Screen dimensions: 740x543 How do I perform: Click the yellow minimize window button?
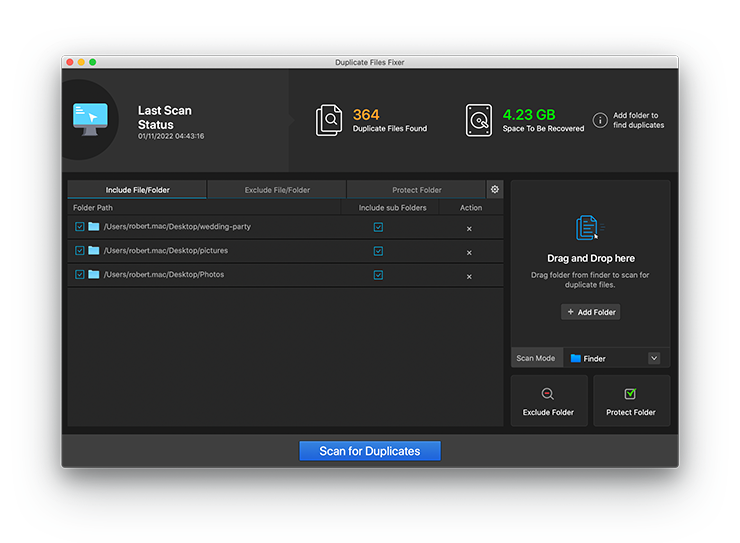click(81, 62)
